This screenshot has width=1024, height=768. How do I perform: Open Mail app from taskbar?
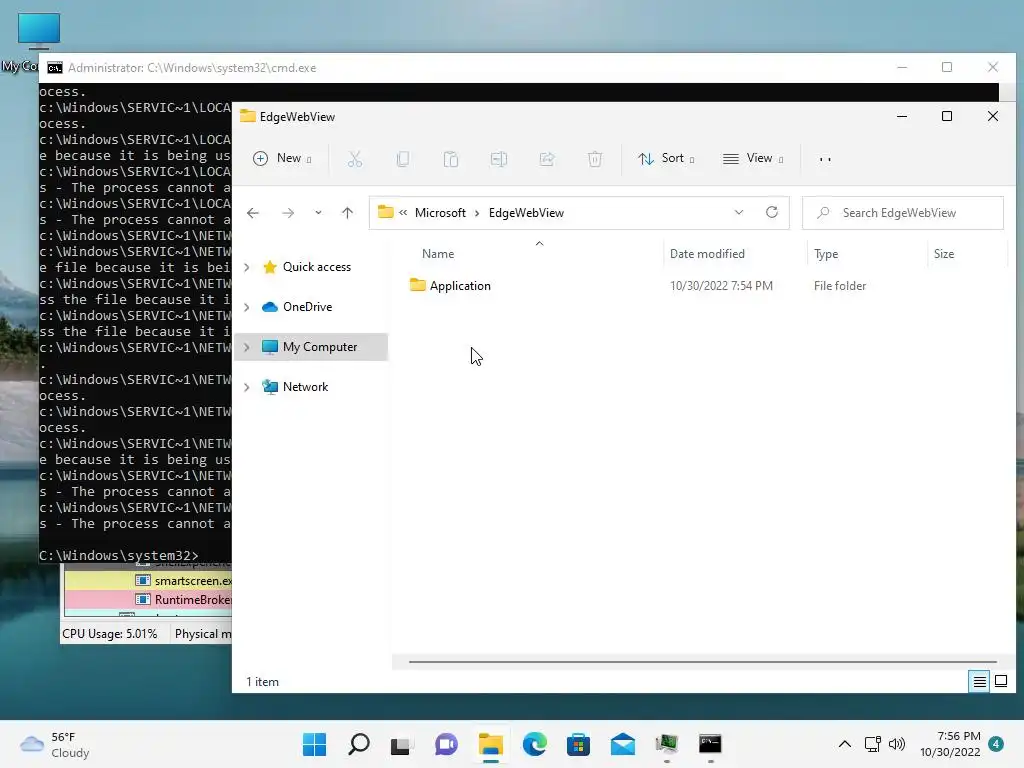tap(623, 744)
